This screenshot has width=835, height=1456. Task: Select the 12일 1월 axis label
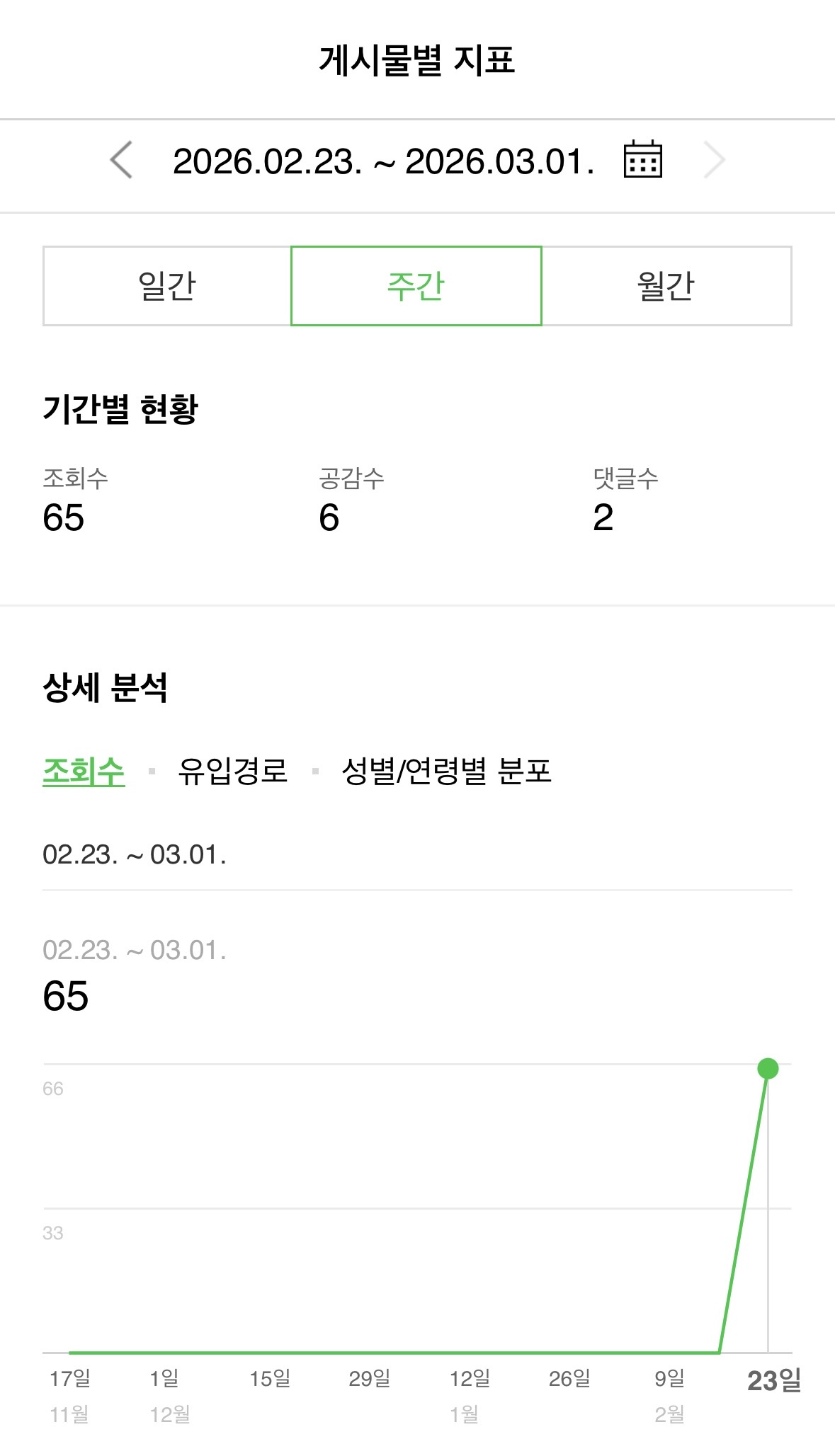click(x=470, y=1394)
